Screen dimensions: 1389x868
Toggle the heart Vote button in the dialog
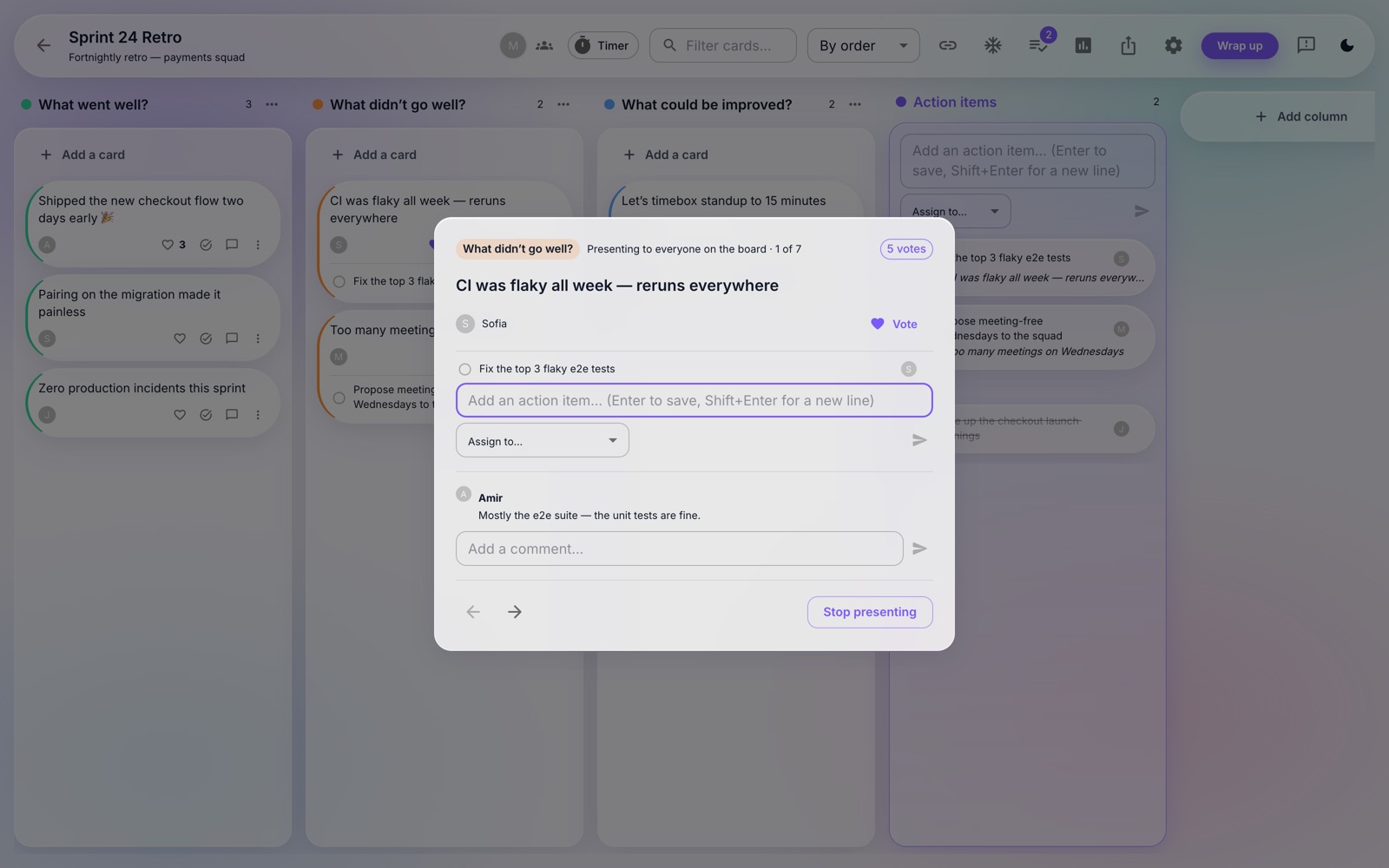point(894,324)
